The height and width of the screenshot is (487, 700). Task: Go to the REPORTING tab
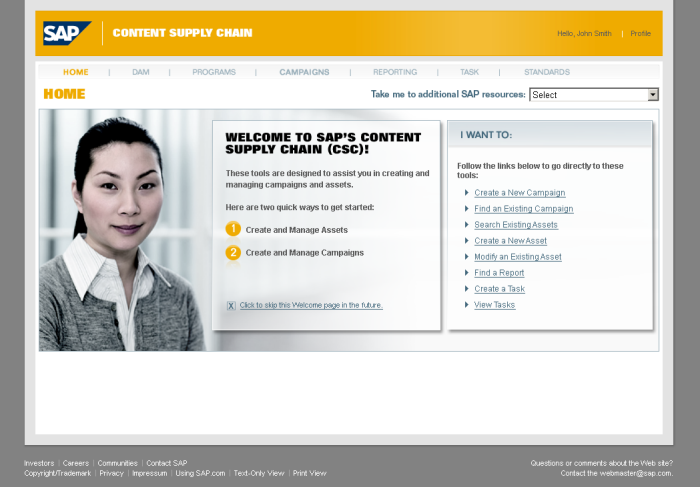pyautogui.click(x=395, y=72)
